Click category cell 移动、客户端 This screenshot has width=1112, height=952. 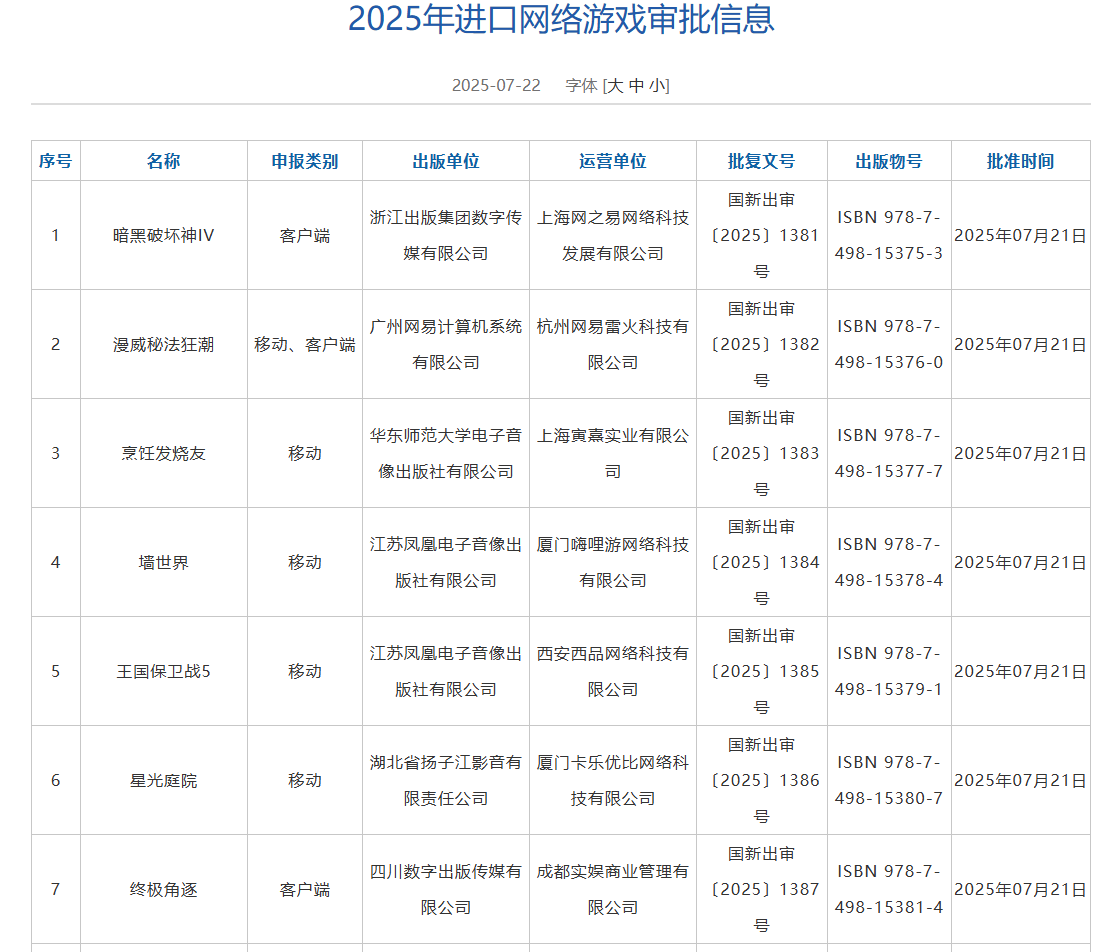[305, 345]
